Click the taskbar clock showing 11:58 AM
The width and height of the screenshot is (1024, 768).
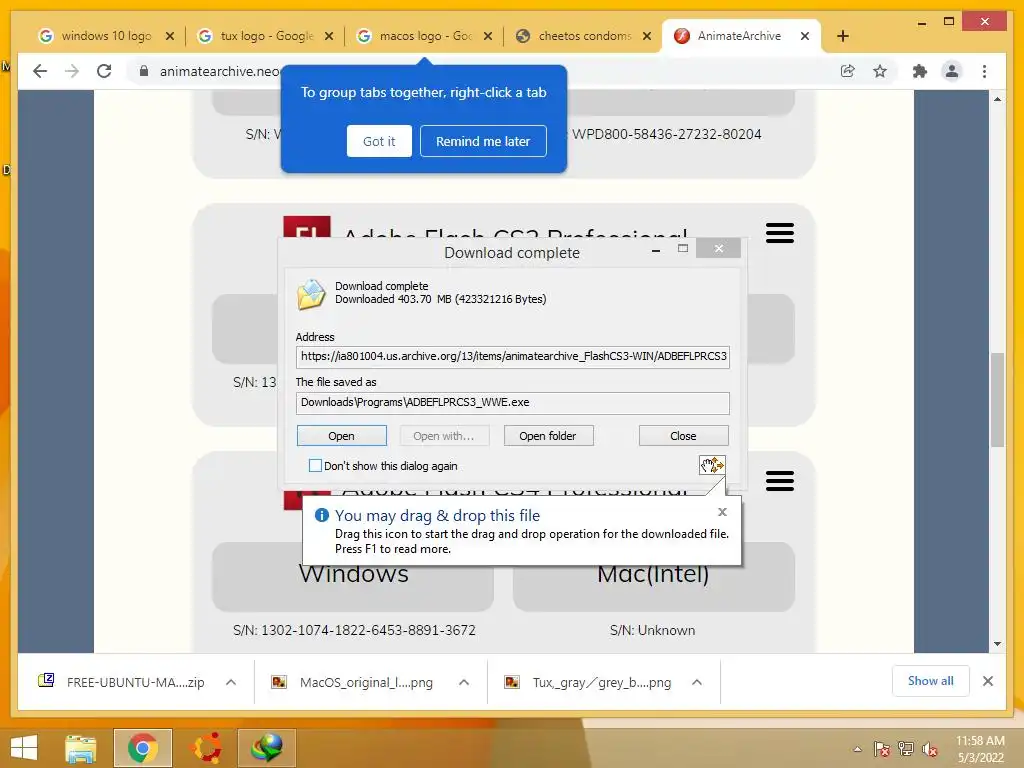click(x=980, y=749)
